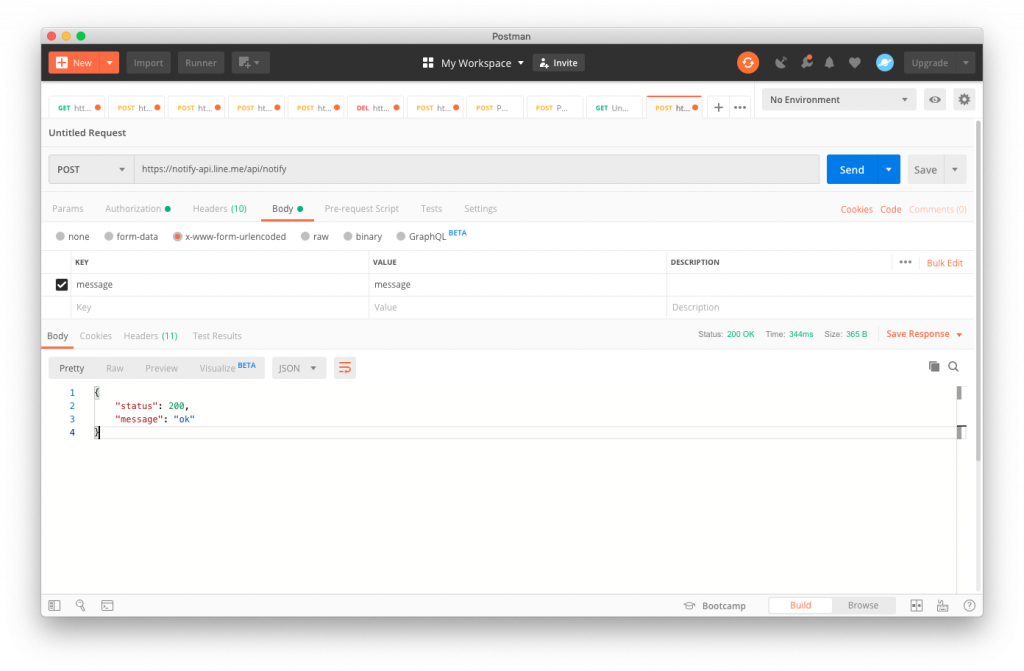Screen dimensions: 1024x671
Task: Click the empty Key input cell
Action: pos(220,307)
